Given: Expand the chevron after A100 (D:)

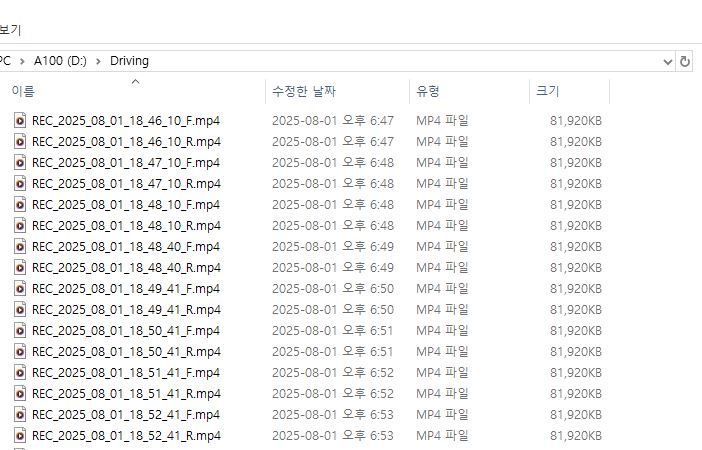Looking at the screenshot, I should (98, 61).
